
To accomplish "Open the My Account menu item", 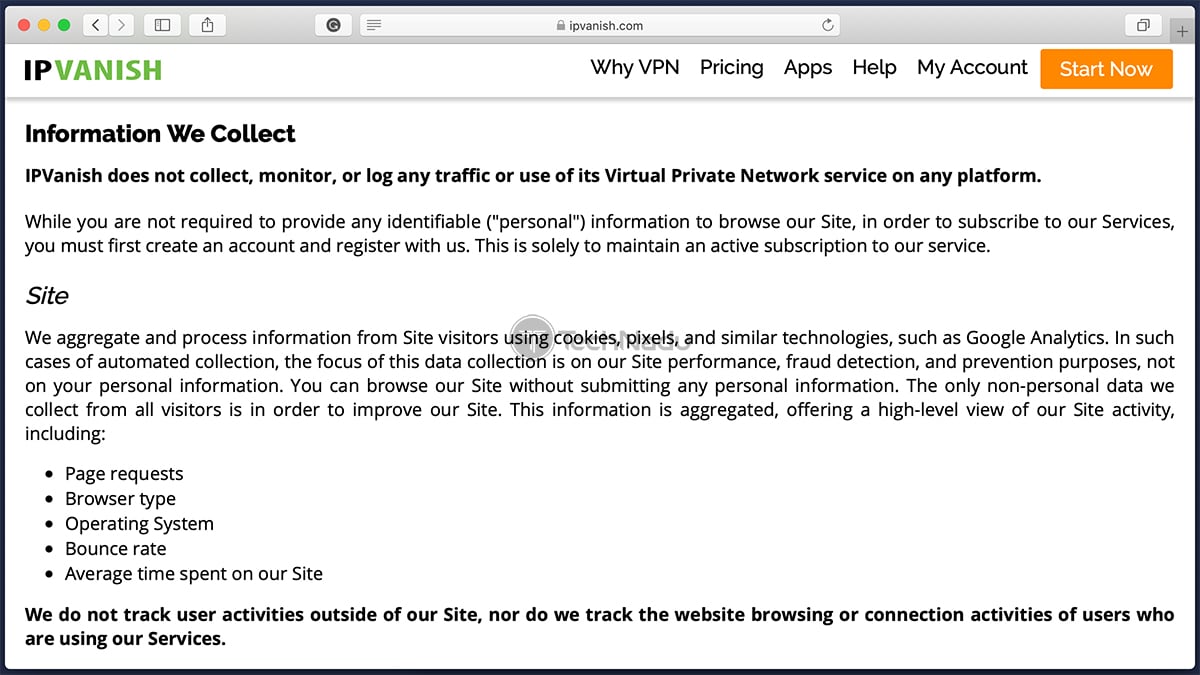I will [972, 67].
